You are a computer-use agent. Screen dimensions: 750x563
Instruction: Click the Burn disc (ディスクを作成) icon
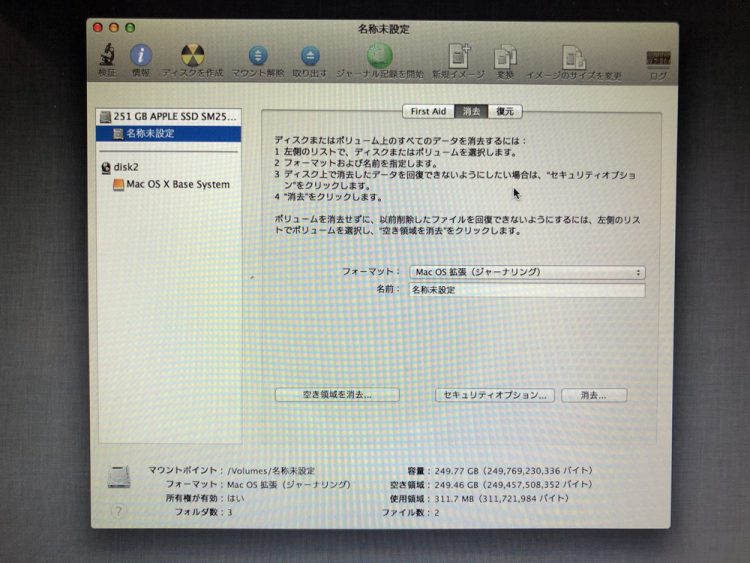pyautogui.click(x=193, y=55)
